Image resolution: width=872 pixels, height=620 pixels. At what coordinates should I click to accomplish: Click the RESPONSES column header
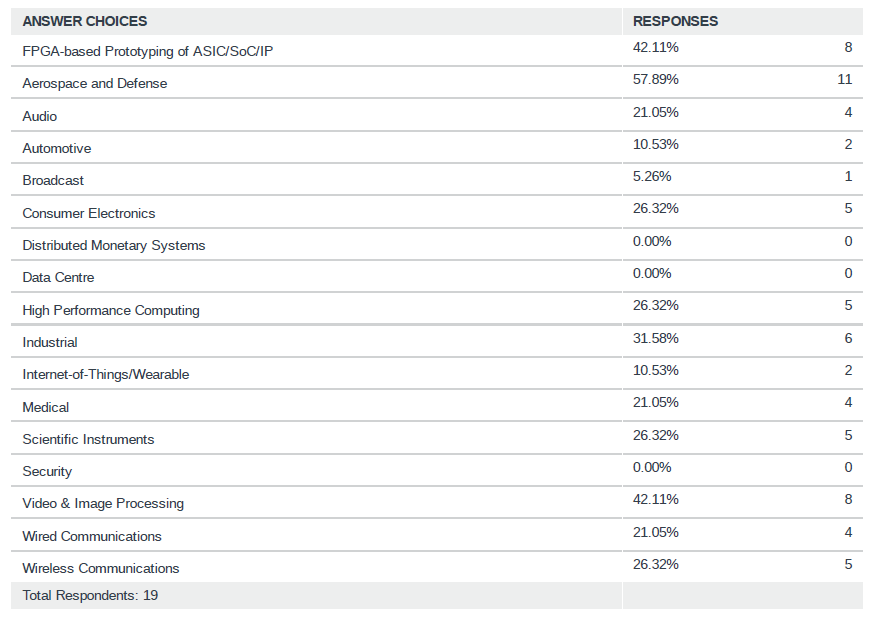(x=675, y=21)
